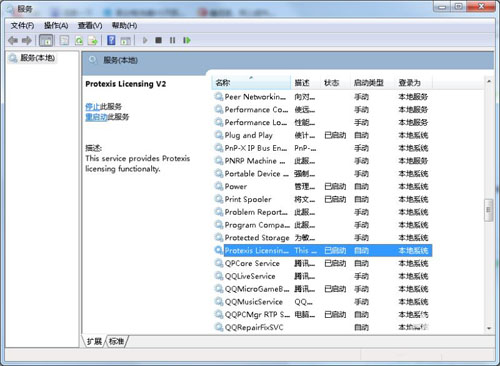
Task: Click the Forward arrow toolbar icon
Action: (x=27, y=41)
